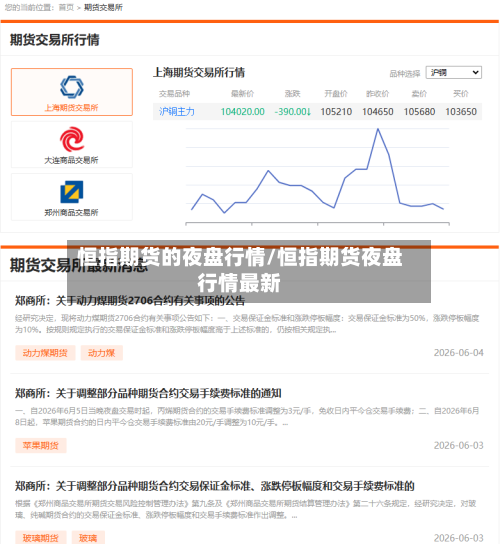Click the 上海期货交易所 tab label

pyautogui.click(x=71, y=108)
